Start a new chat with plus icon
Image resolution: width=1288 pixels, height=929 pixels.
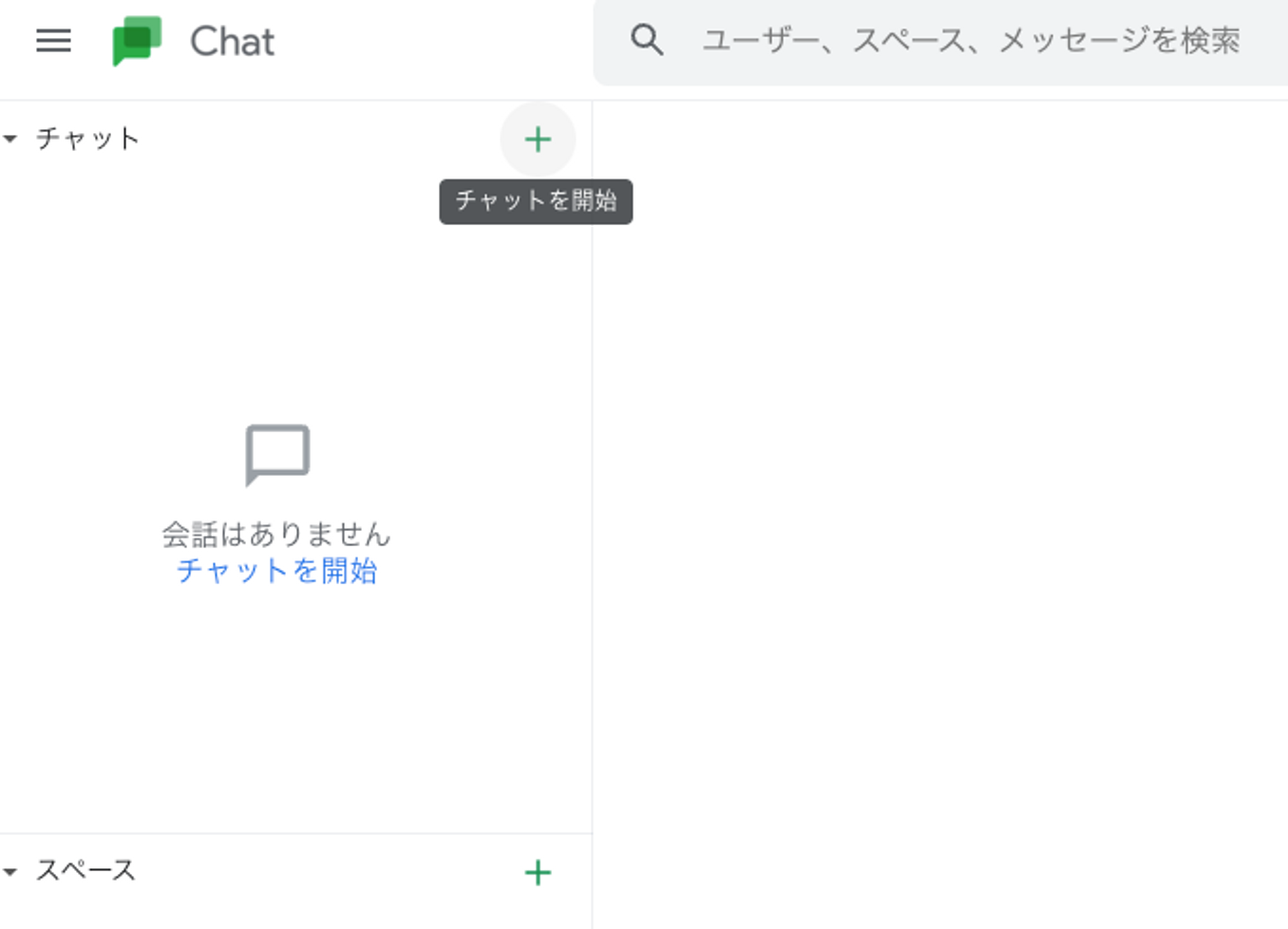pos(538,140)
